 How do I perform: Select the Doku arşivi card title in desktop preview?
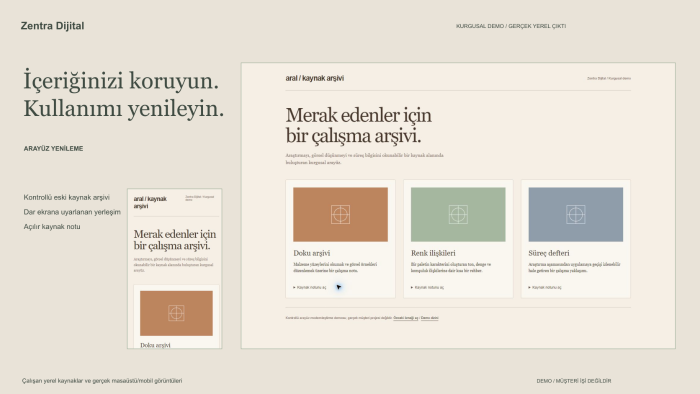pos(312,253)
